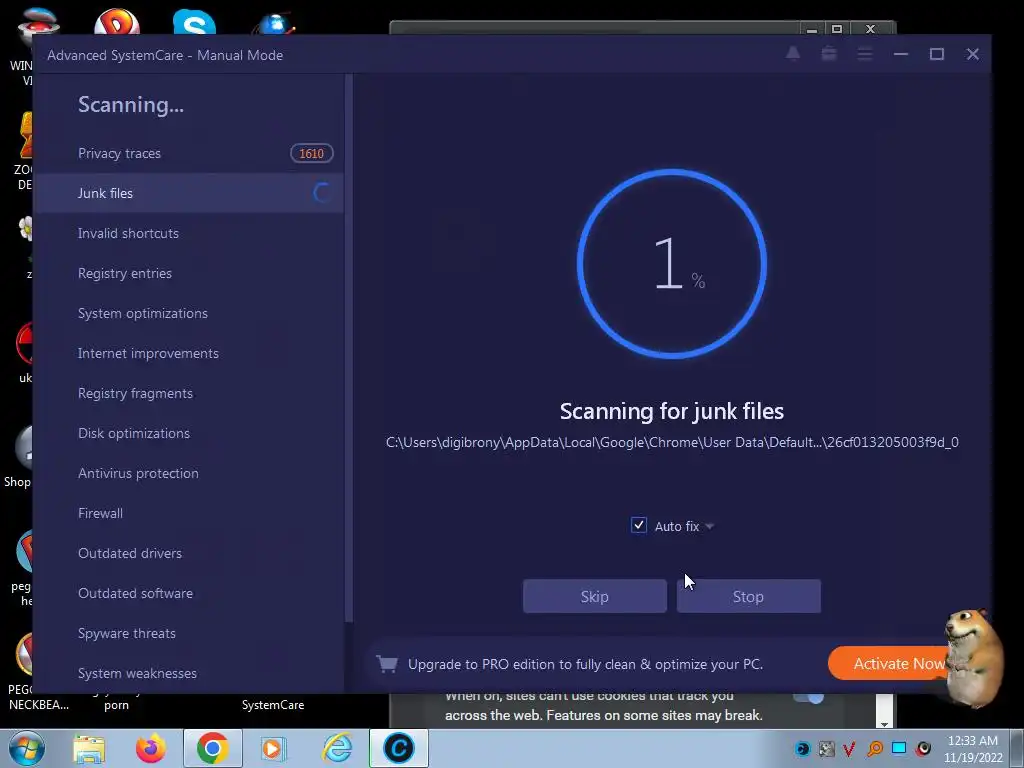Image resolution: width=1024 pixels, height=768 pixels.
Task: Select the Advanced SystemCare taskbar button
Action: (x=398, y=748)
